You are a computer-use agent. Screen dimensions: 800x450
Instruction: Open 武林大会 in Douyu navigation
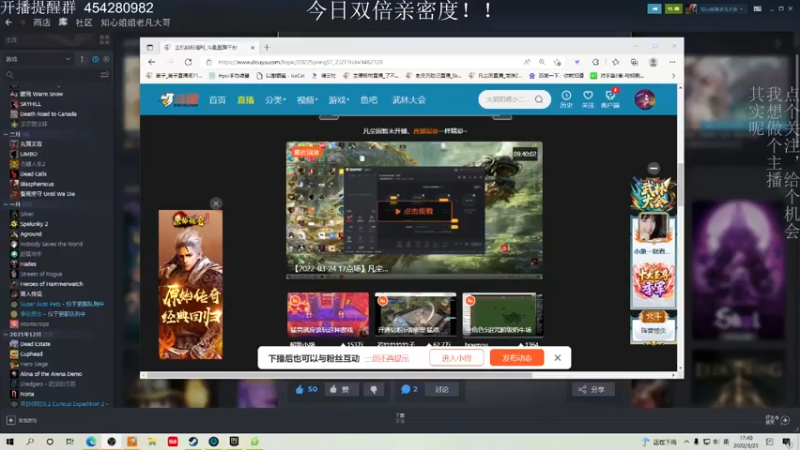[409, 100]
